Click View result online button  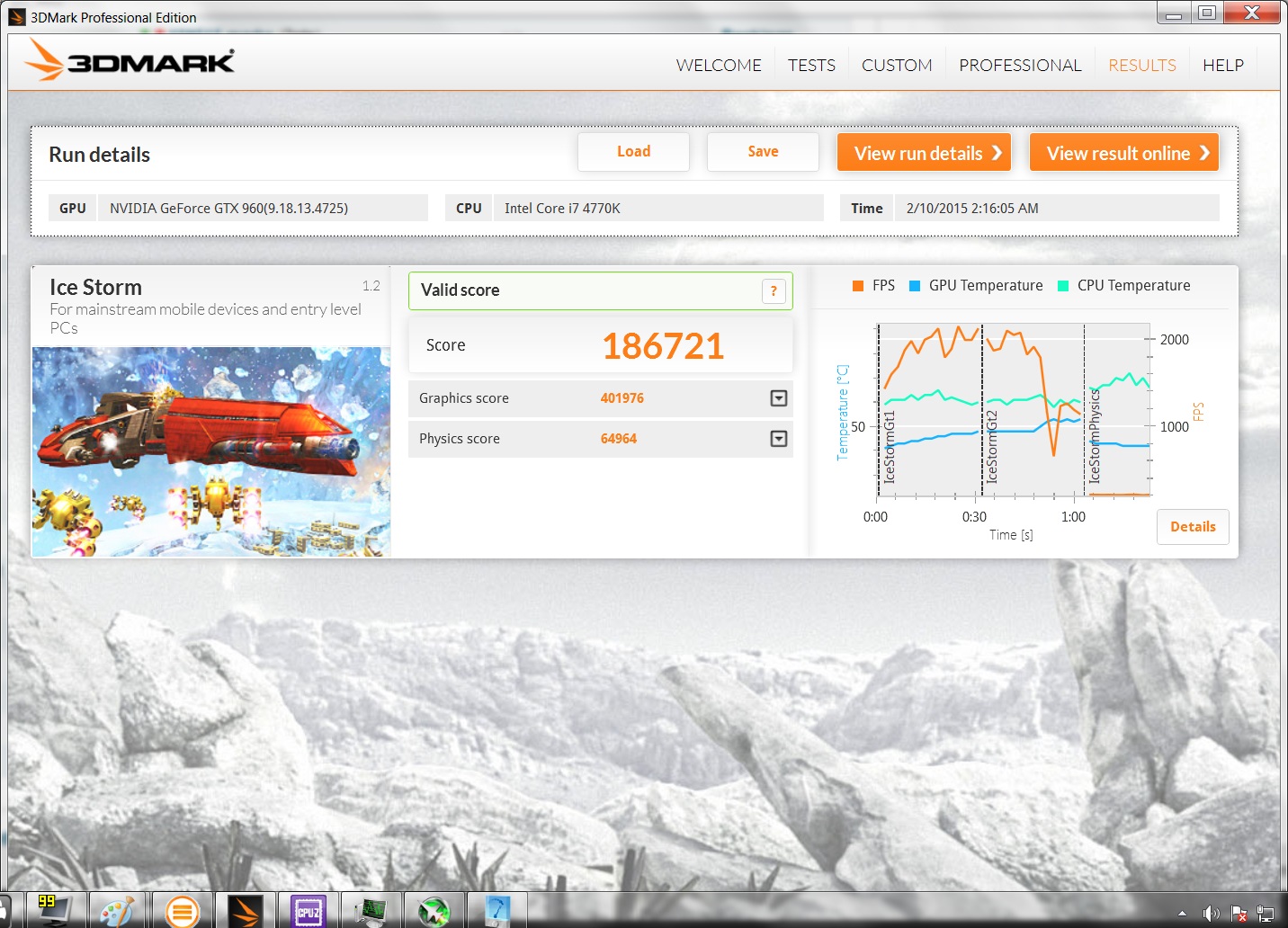pyautogui.click(x=1124, y=153)
